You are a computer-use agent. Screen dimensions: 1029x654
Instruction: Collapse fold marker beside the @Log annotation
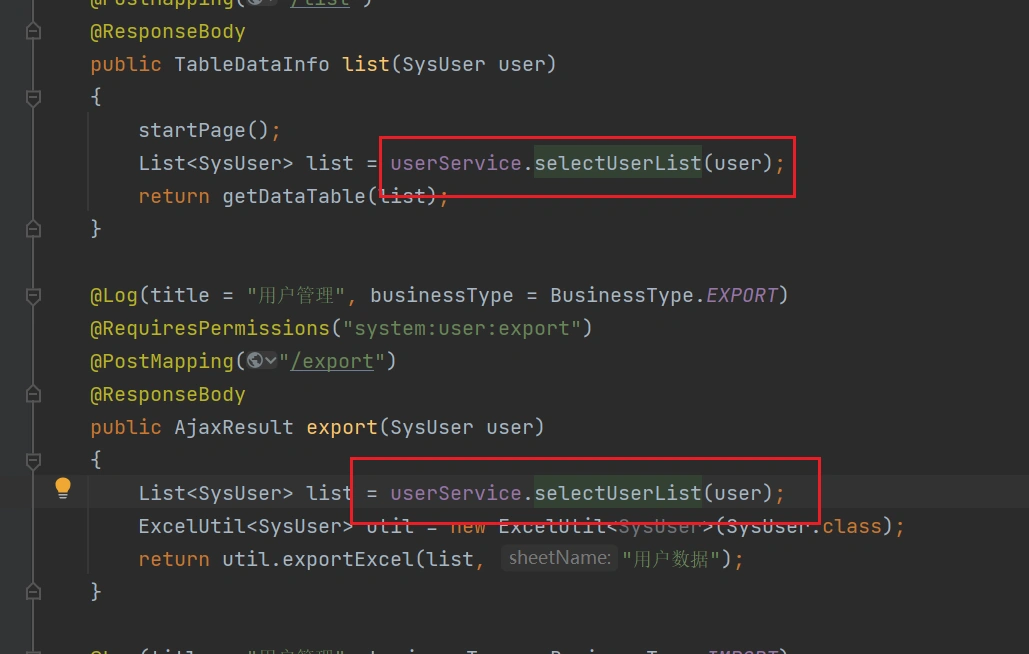[33, 295]
